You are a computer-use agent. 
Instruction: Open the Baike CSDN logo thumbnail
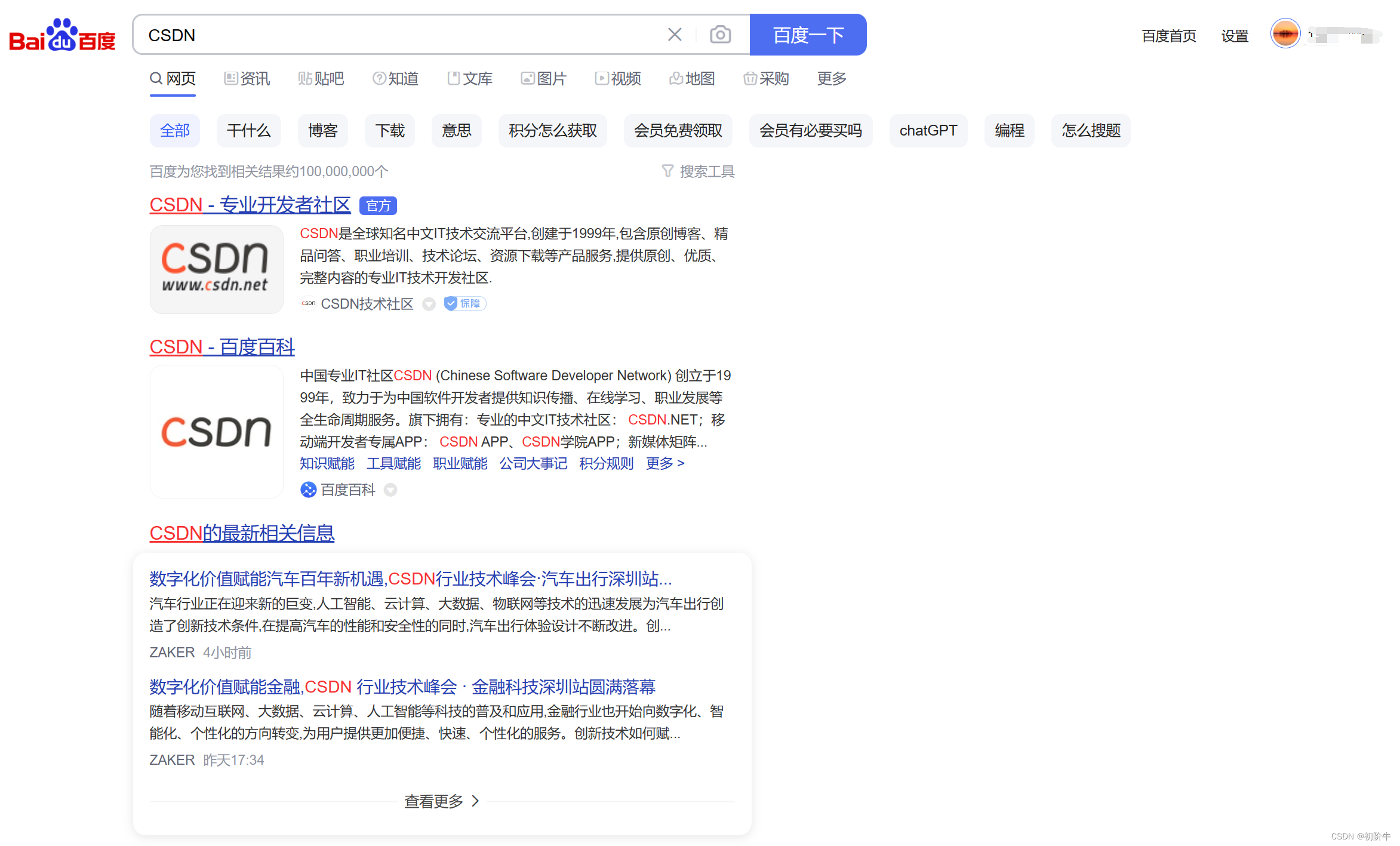(216, 432)
